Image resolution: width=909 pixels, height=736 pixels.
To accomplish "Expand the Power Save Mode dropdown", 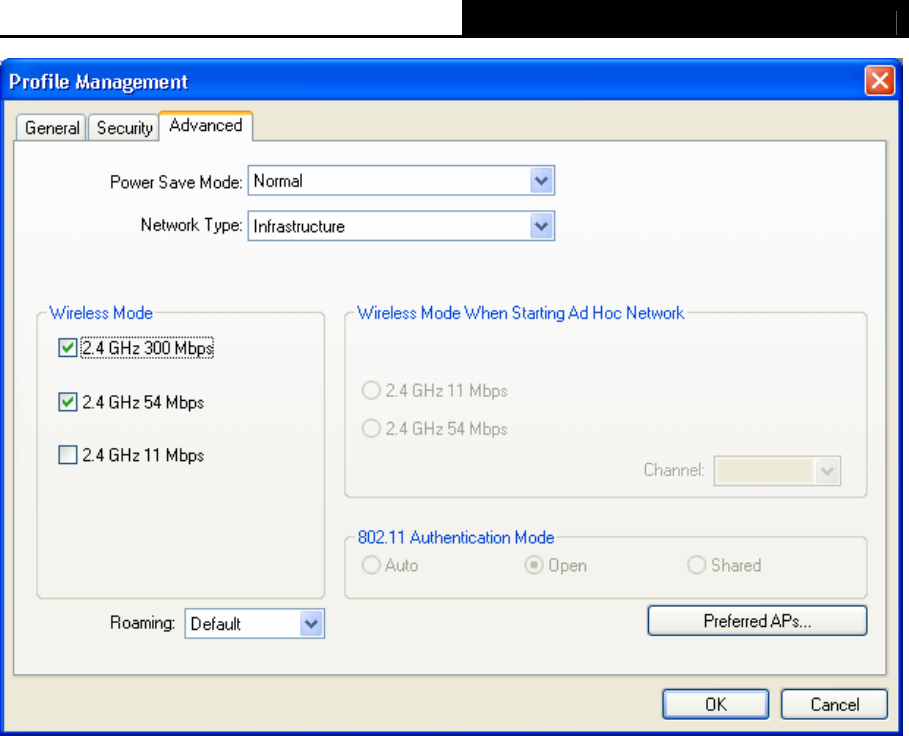I will (x=541, y=181).
